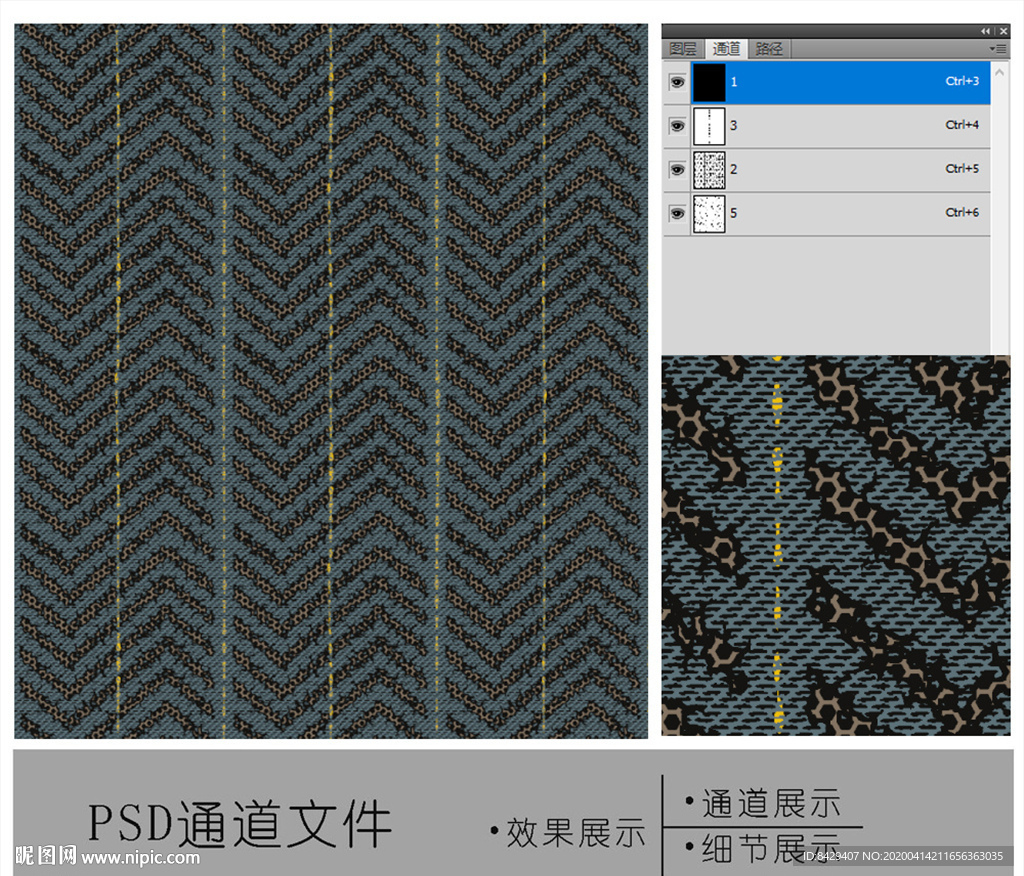Hide channel 1 using its eye icon
The height and width of the screenshot is (876, 1024).
[677, 82]
